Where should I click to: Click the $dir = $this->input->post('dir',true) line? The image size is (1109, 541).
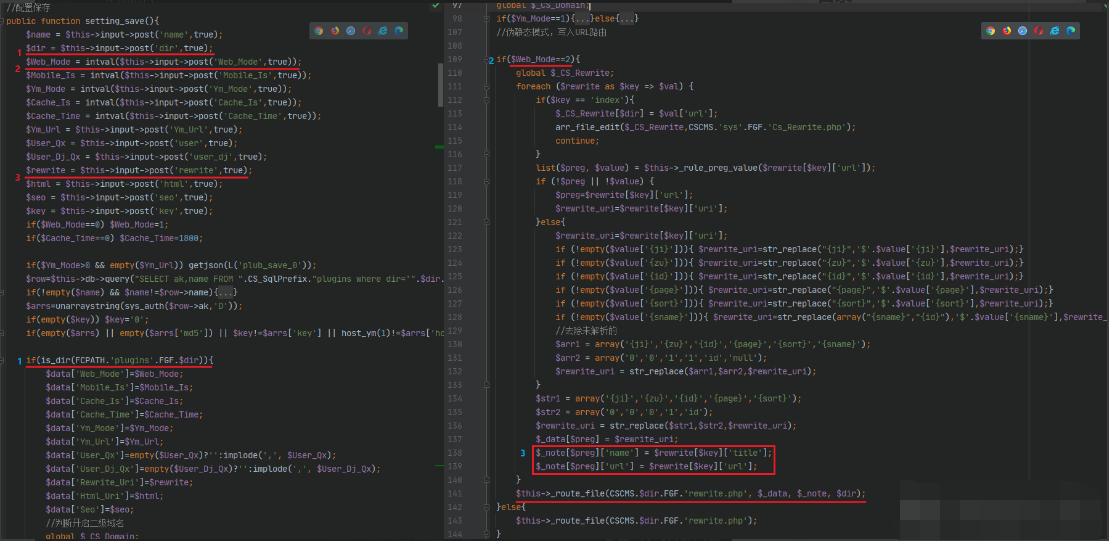120,48
